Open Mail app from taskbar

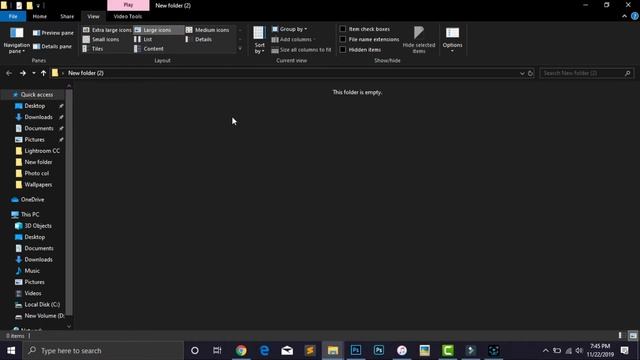287,351
